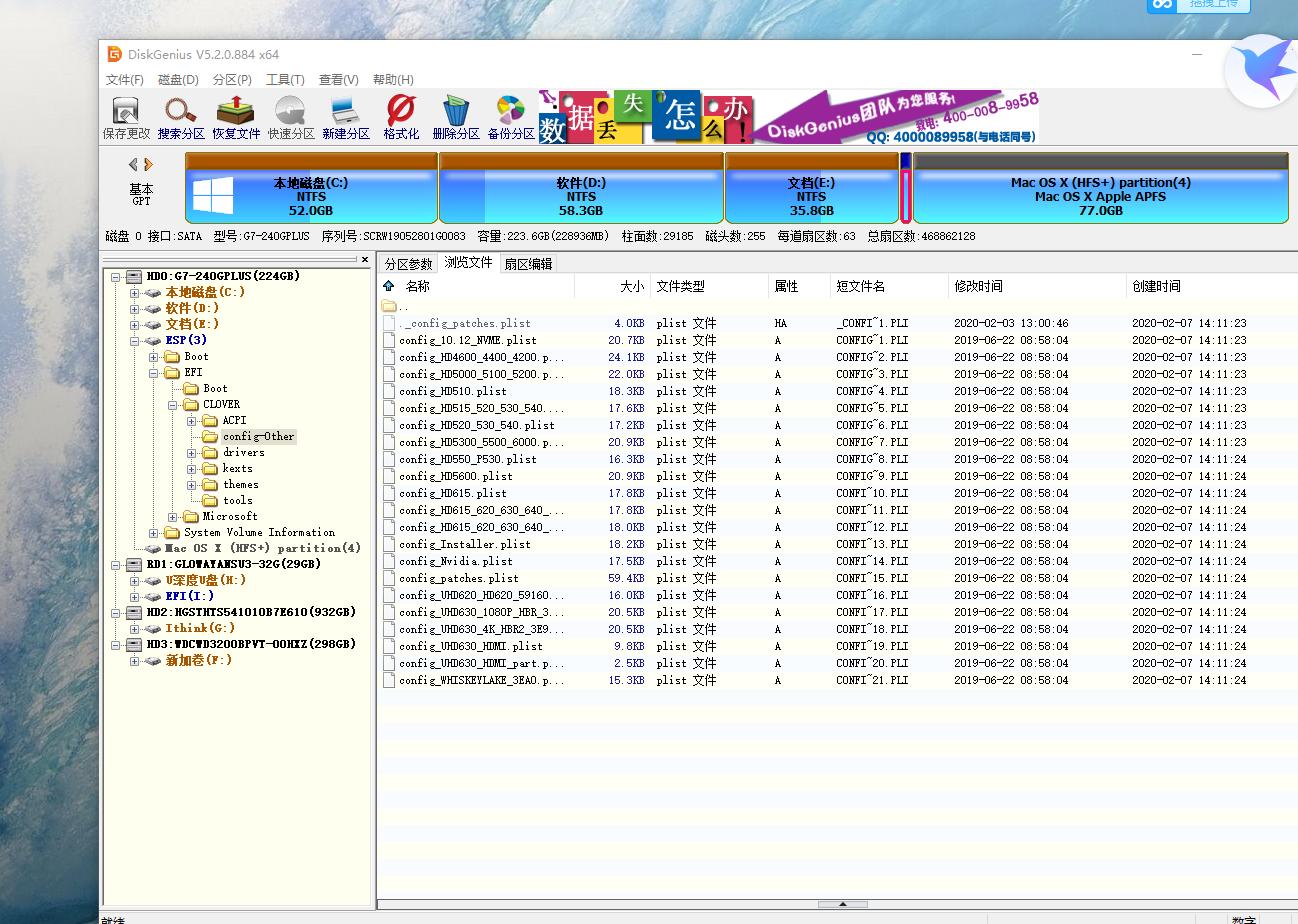Expand the themes folder node
Screen dimensions: 1298x924
click(191, 485)
